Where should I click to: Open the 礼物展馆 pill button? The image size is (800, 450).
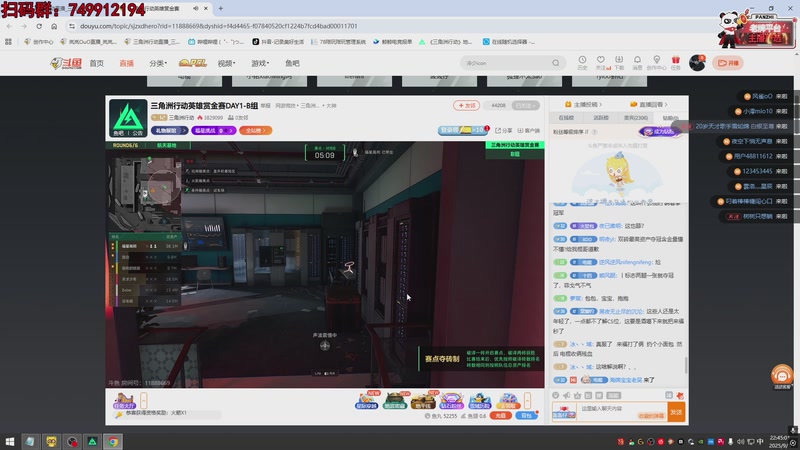[x=169, y=131]
